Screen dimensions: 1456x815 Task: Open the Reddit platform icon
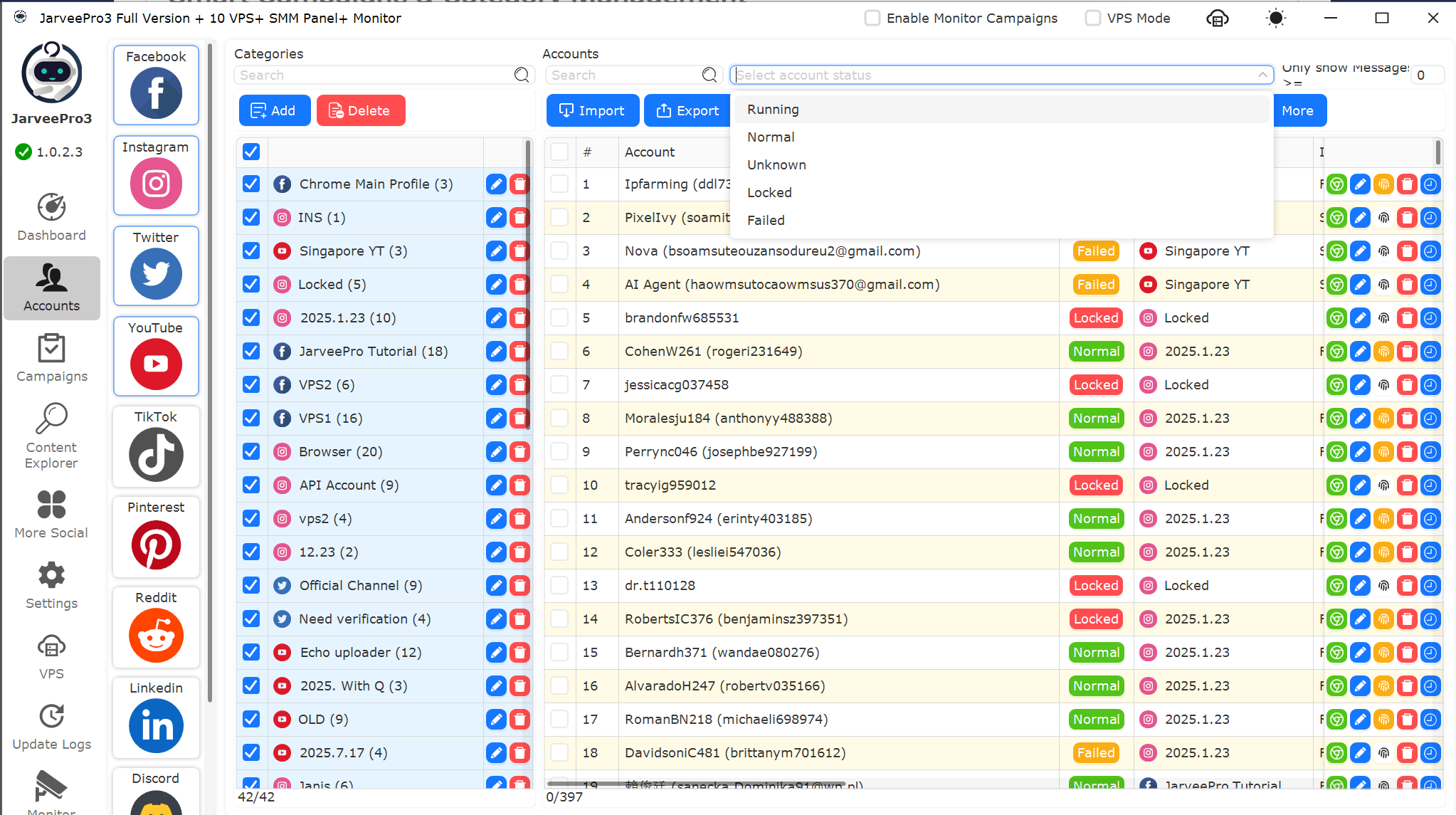[156, 635]
